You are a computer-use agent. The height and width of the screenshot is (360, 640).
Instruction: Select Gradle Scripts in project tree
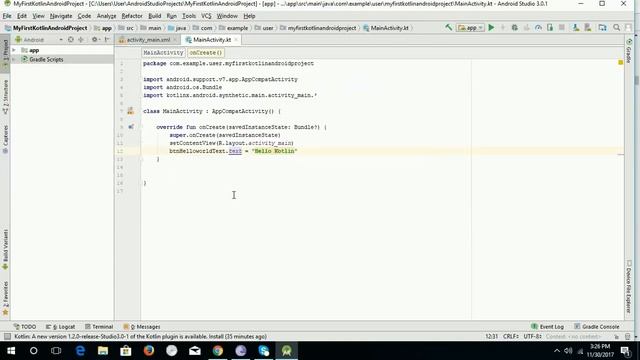tap(46, 59)
